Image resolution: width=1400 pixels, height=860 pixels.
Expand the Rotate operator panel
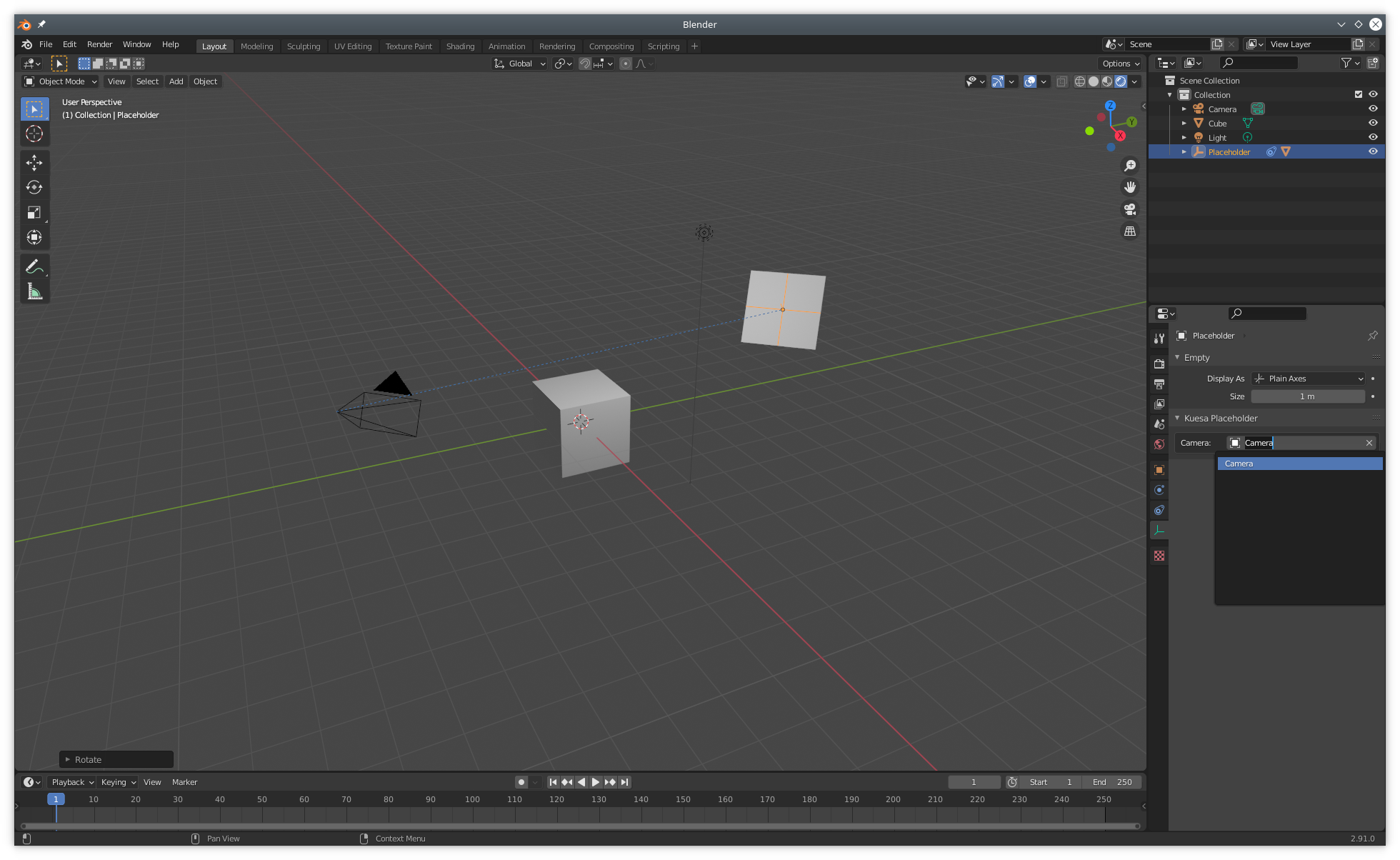pyautogui.click(x=68, y=759)
